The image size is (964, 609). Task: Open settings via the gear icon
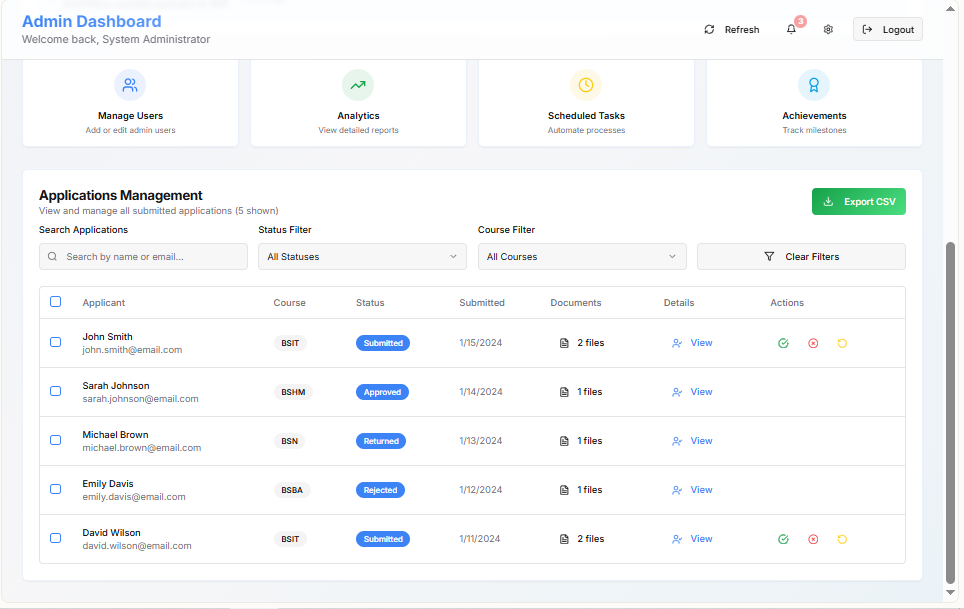[828, 30]
